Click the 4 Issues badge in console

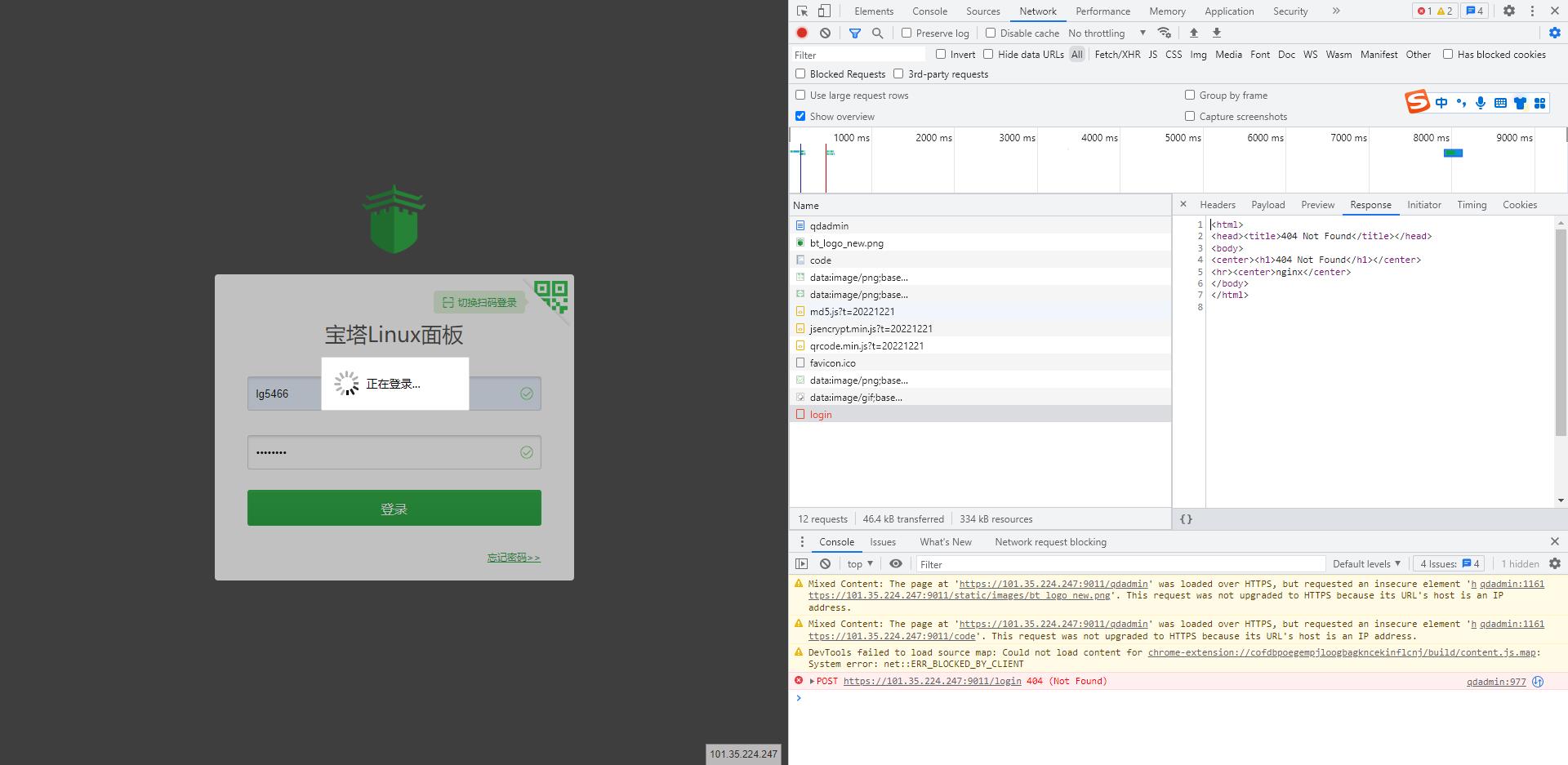coord(1450,564)
